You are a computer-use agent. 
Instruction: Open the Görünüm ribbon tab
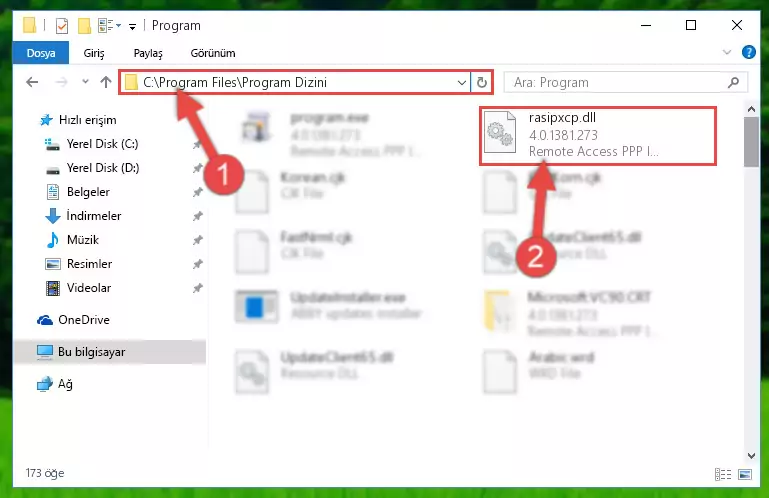[x=213, y=53]
